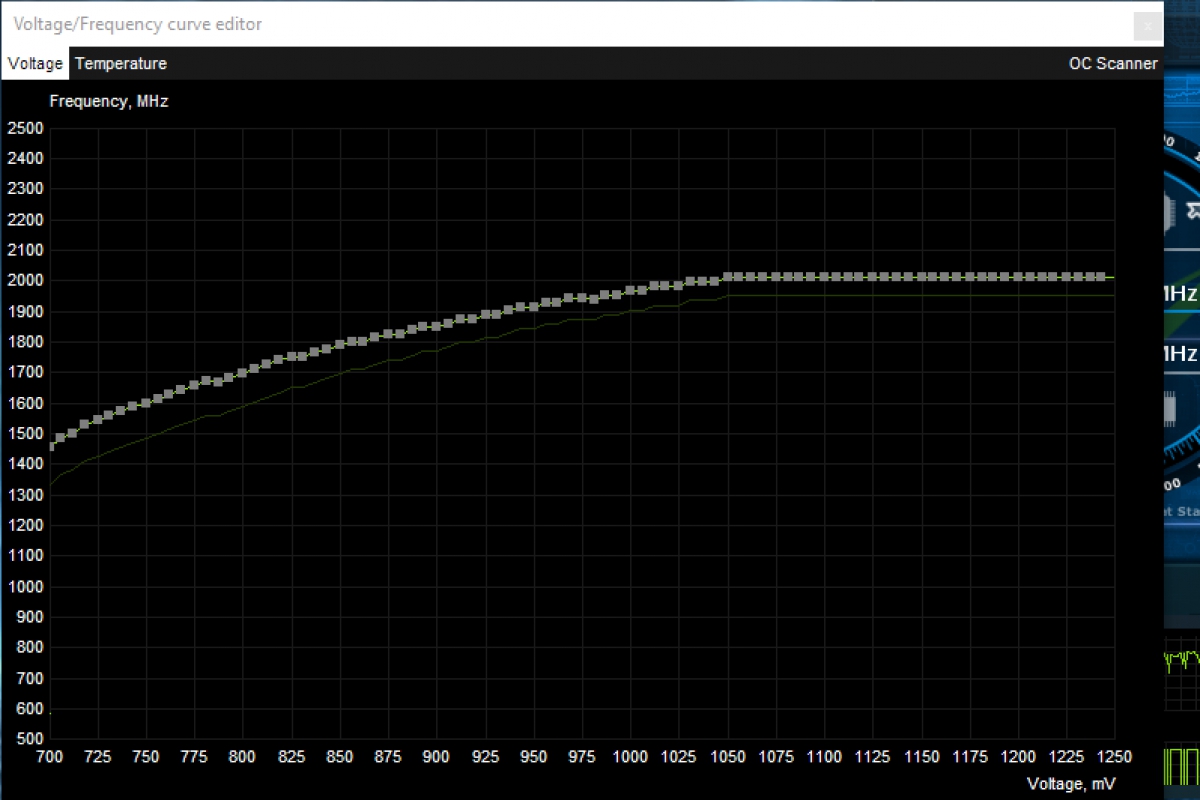Select the Voltage tab
The height and width of the screenshot is (800, 1200).
click(x=34, y=63)
